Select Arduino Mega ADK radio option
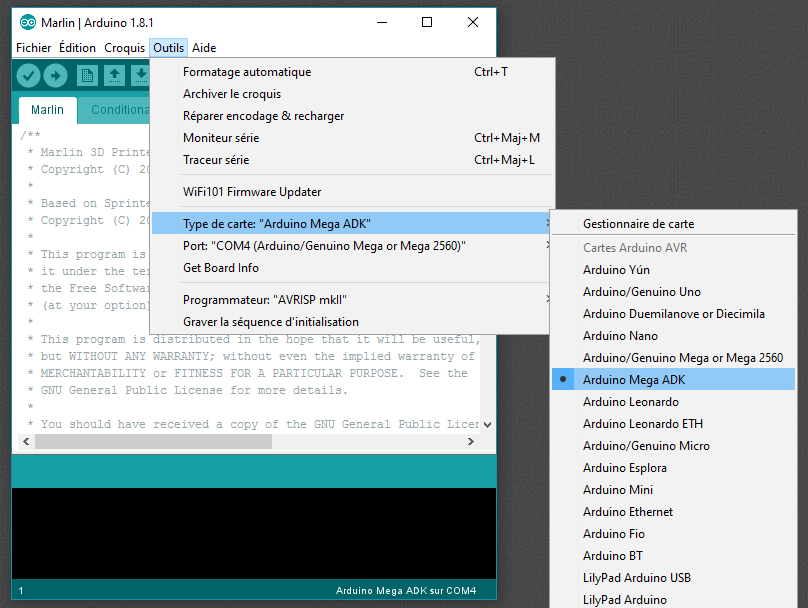This screenshot has width=808, height=608. click(x=634, y=380)
